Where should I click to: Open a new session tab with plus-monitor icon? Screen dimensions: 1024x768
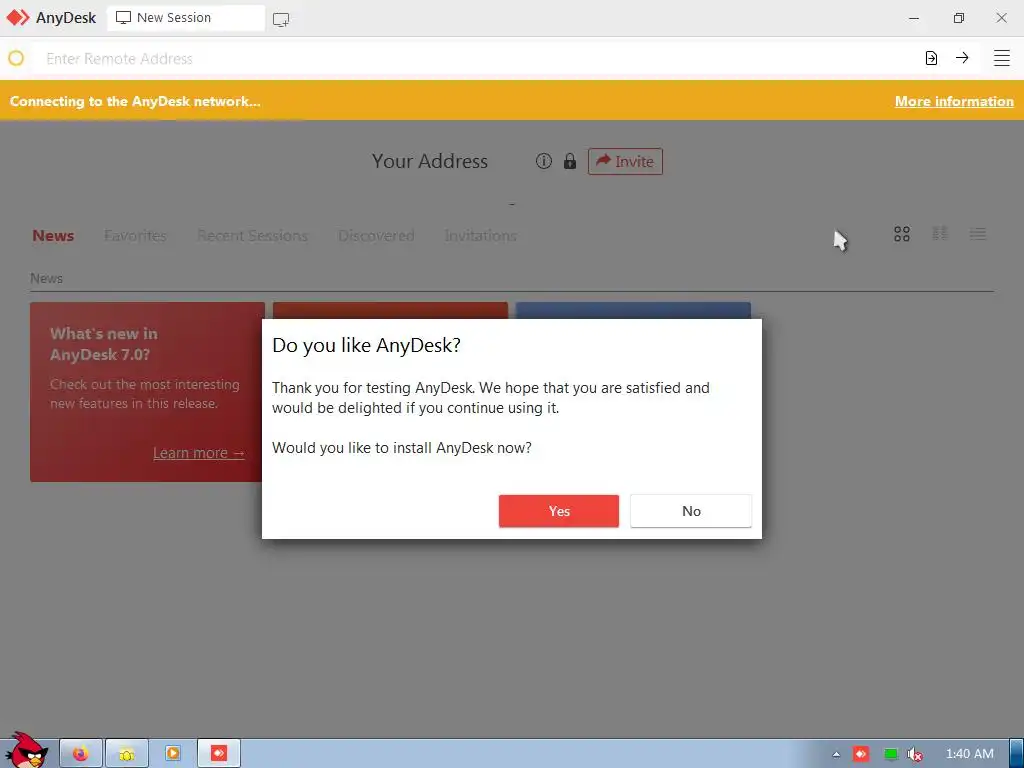click(x=281, y=20)
